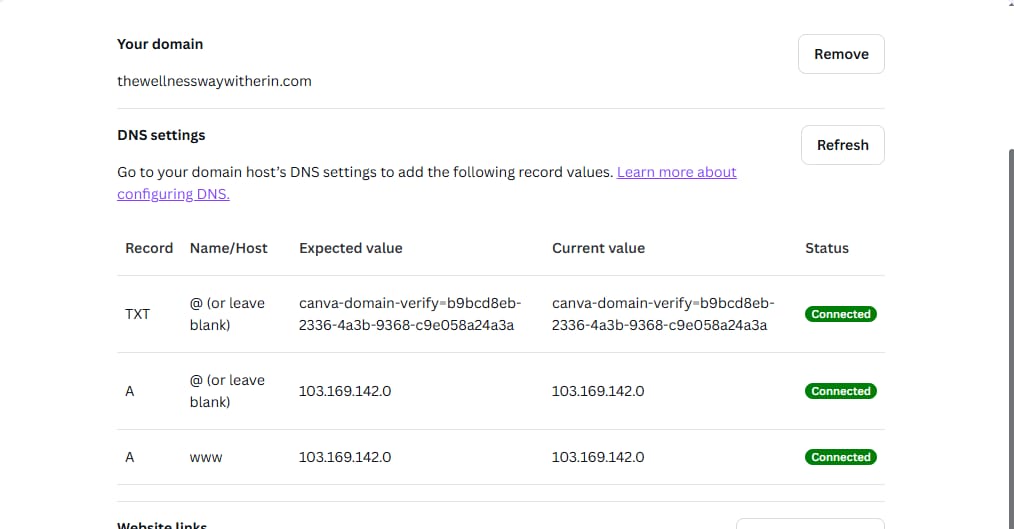Viewport: 1014px width, 529px height.
Task: Click the Remove domain button
Action: tap(841, 54)
